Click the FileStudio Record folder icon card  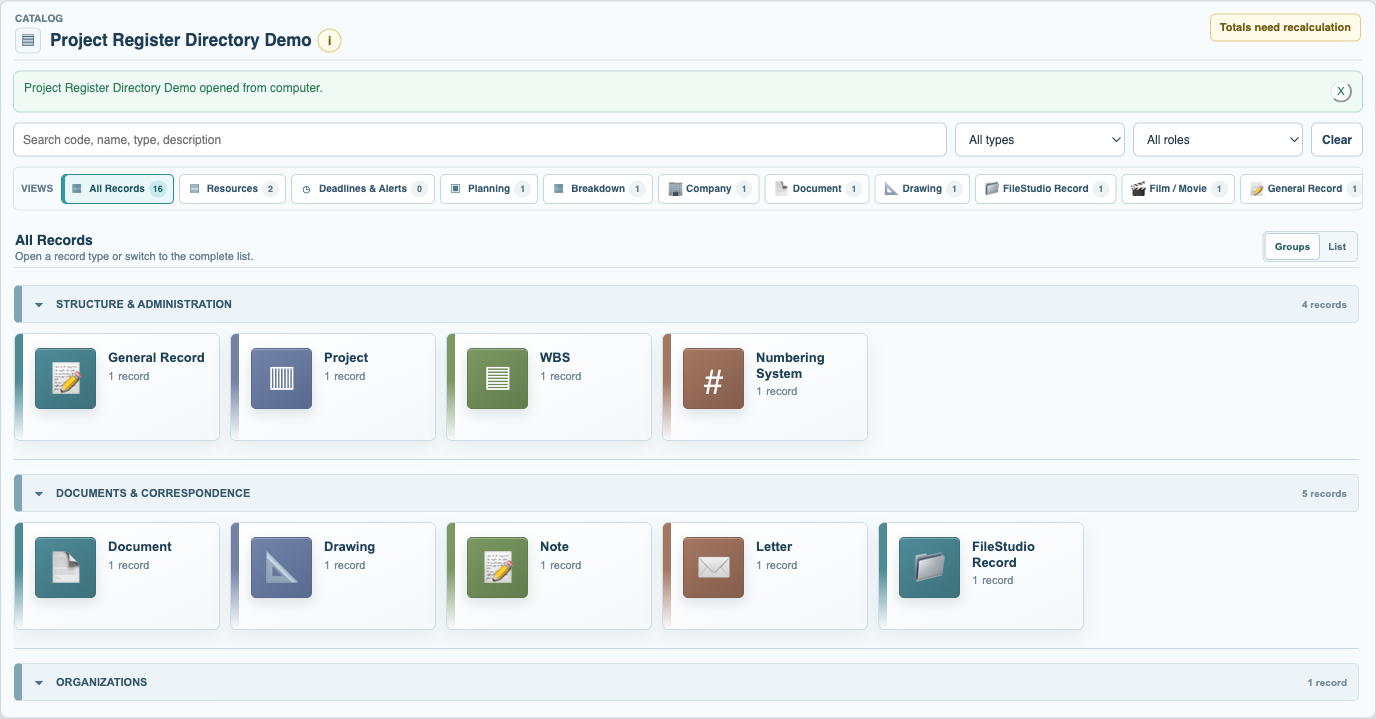pos(929,568)
